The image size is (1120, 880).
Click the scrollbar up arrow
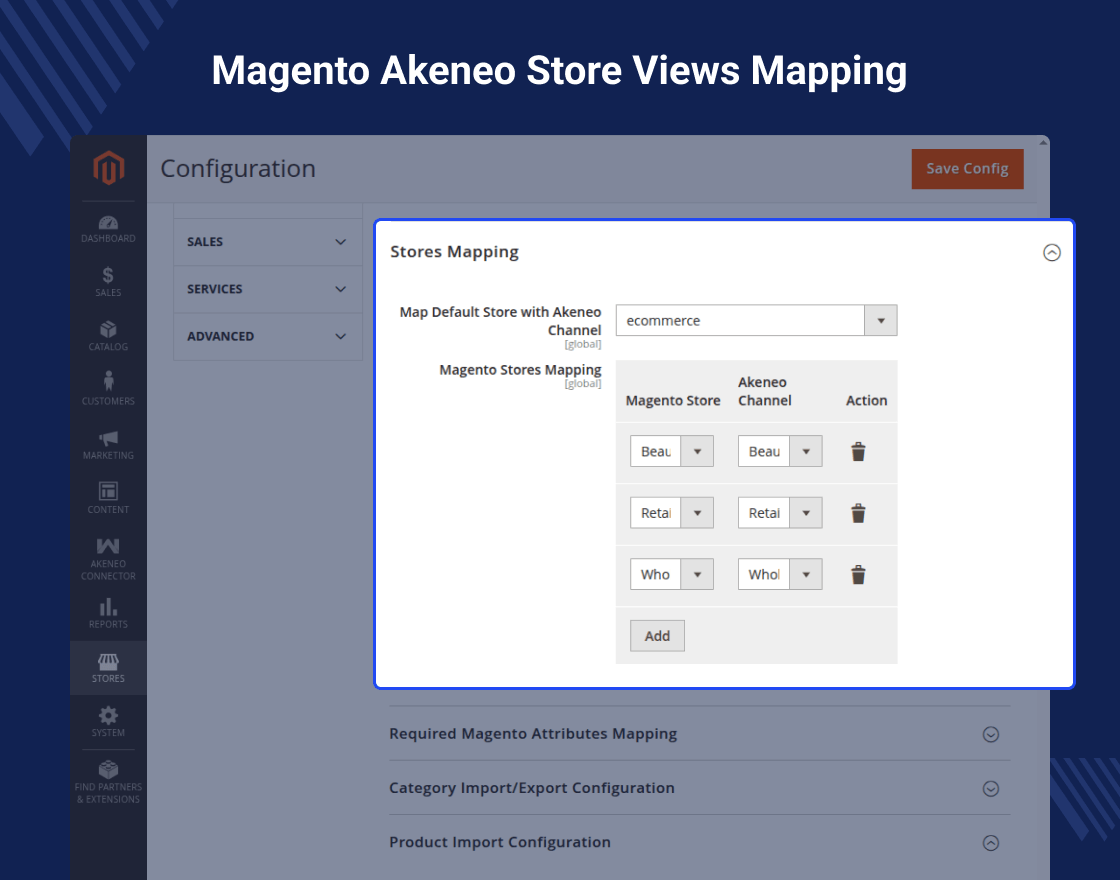[1044, 143]
